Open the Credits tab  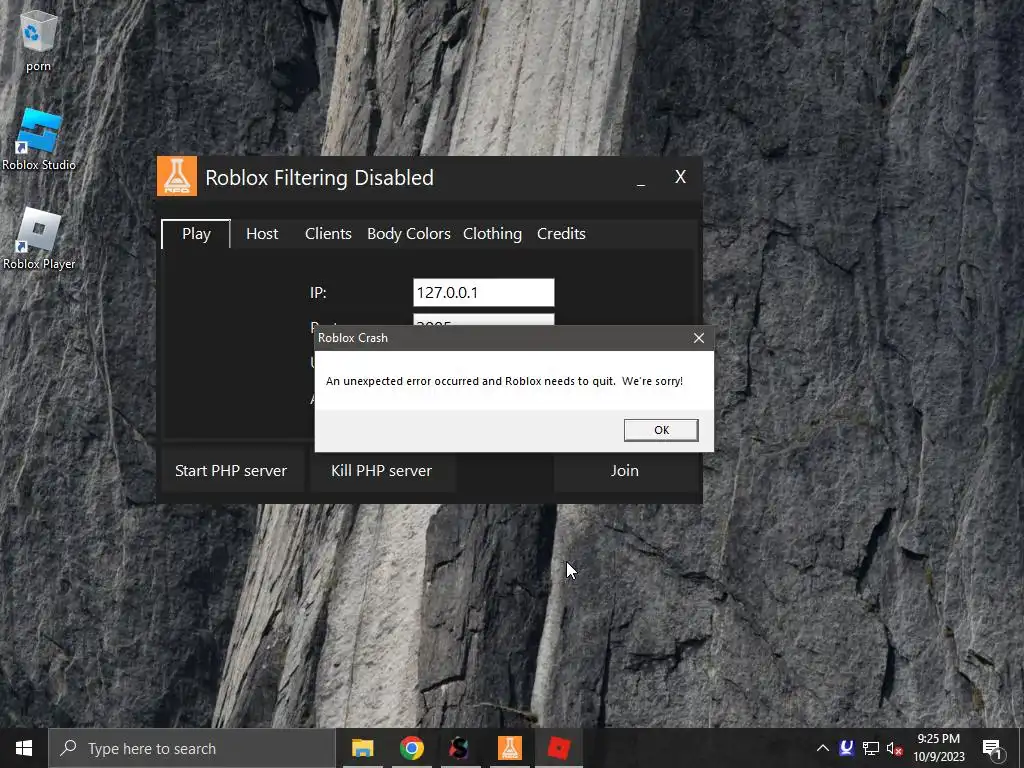pyautogui.click(x=561, y=234)
